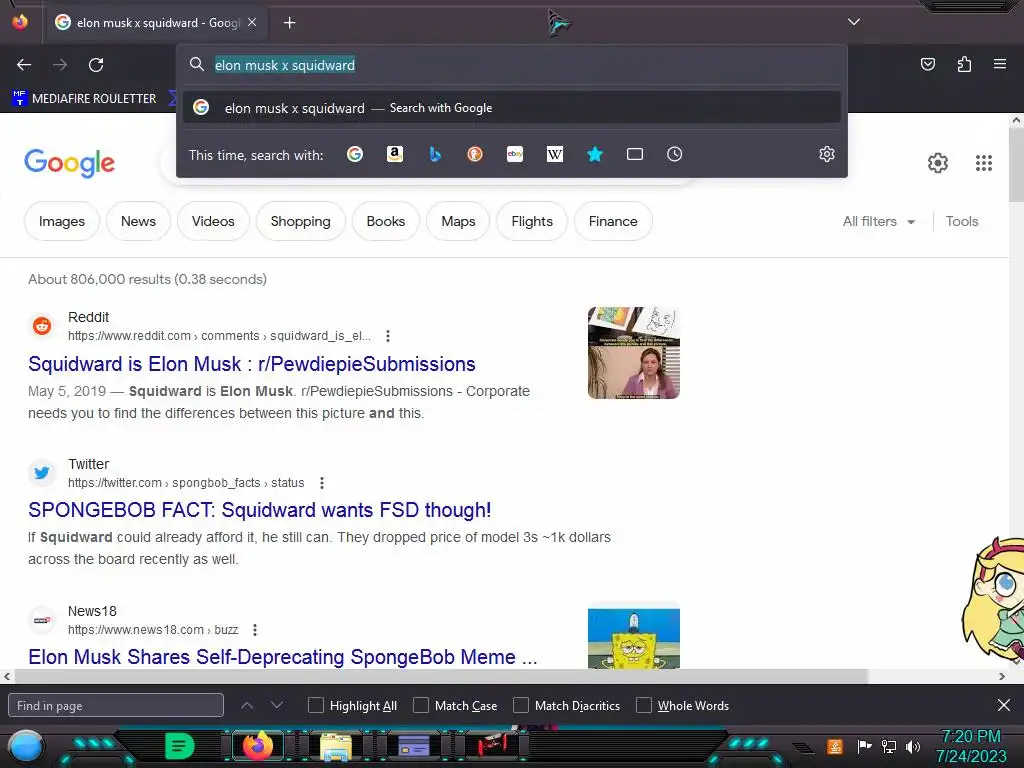Search this time with eBay
The height and width of the screenshot is (768, 1024).
click(515, 154)
